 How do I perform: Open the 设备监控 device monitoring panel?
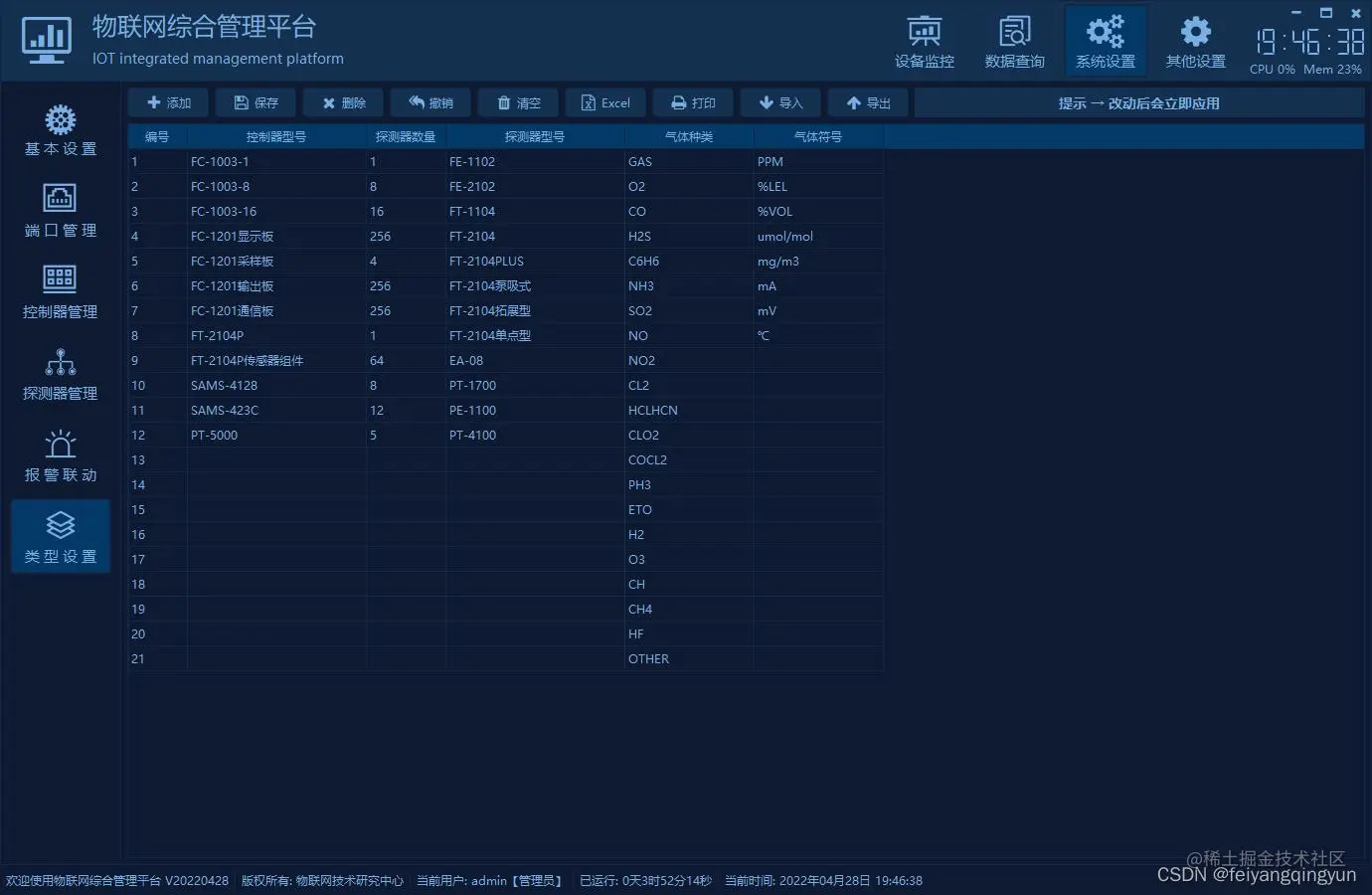[x=924, y=40]
